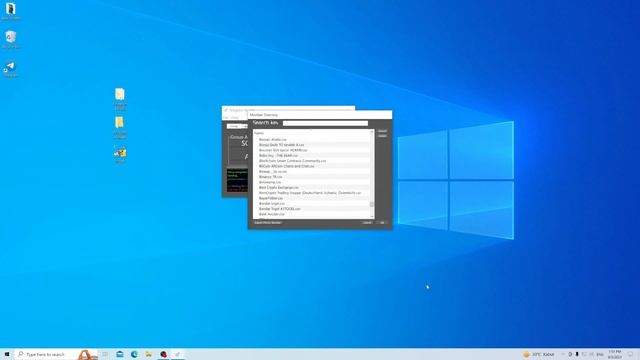Click the Export Phone Numbers button

(268, 223)
